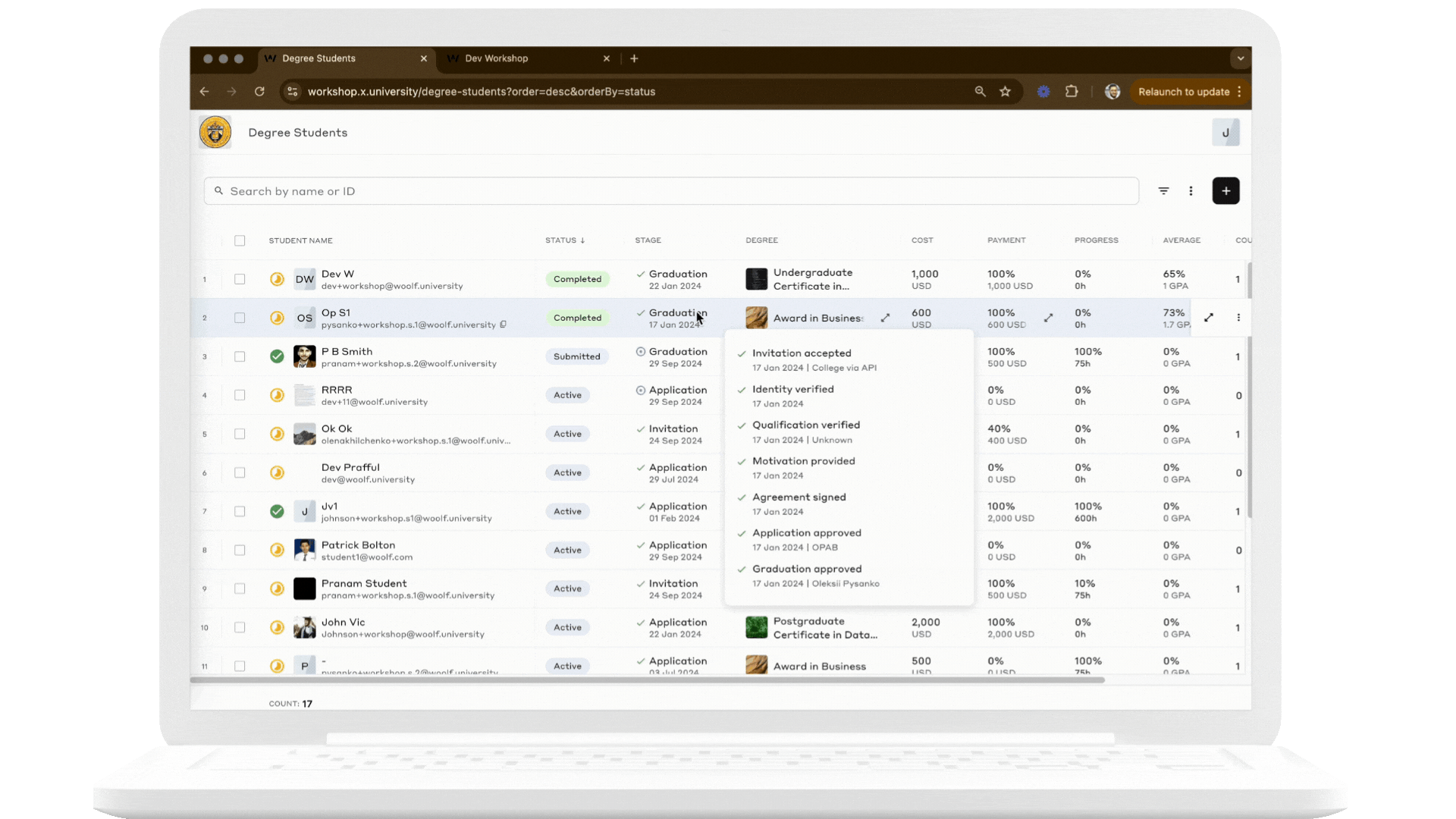Tick checkbox for P B Smith row
The width and height of the screenshot is (1456, 819).
[x=240, y=356]
